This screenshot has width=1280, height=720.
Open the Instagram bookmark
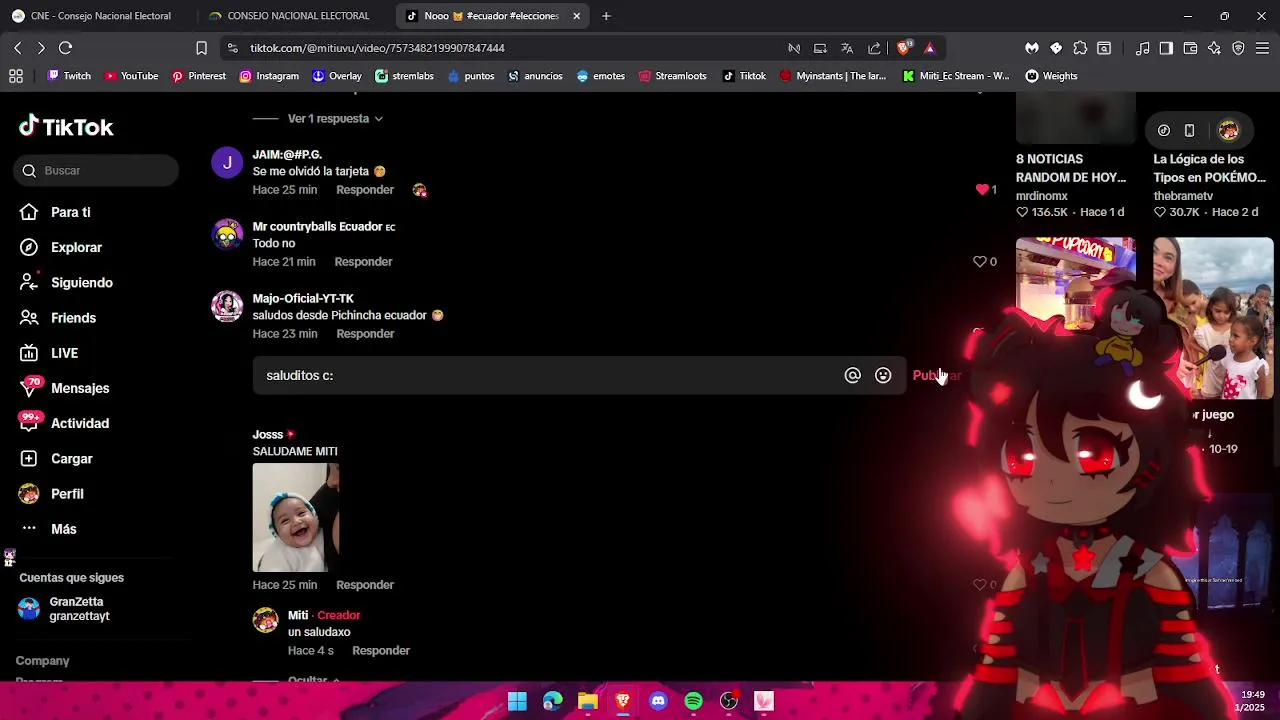[x=269, y=76]
